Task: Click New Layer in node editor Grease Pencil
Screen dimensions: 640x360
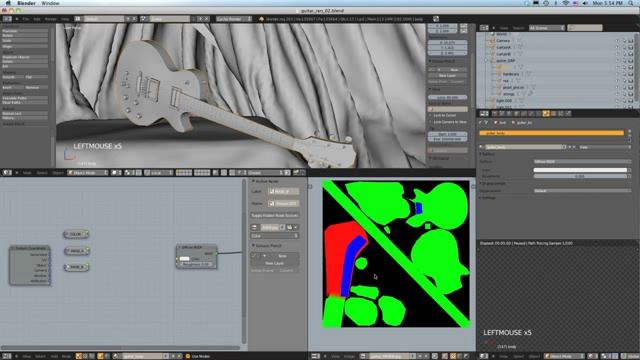Action: point(275,263)
